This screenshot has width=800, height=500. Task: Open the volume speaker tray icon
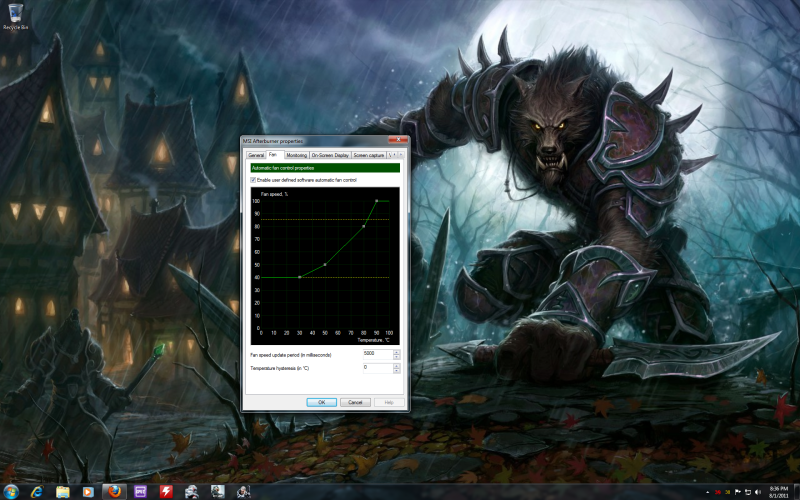[x=758, y=492]
